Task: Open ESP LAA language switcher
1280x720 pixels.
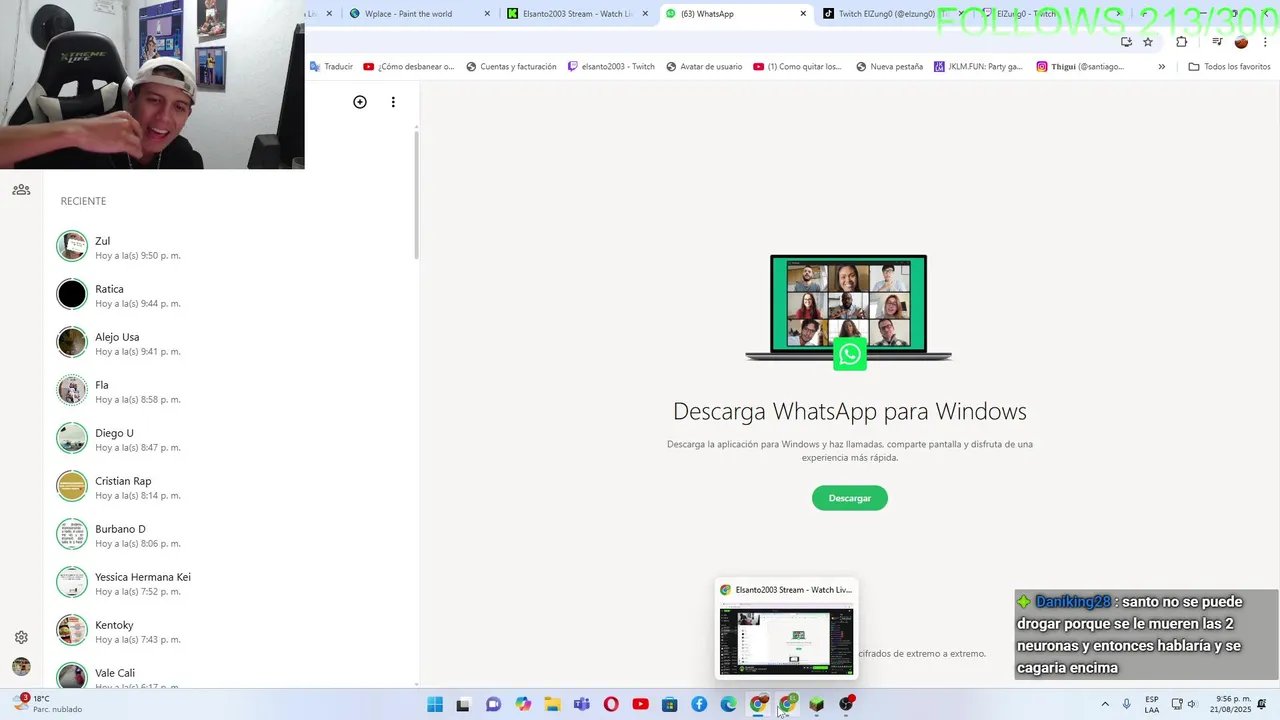Action: coord(1152,704)
